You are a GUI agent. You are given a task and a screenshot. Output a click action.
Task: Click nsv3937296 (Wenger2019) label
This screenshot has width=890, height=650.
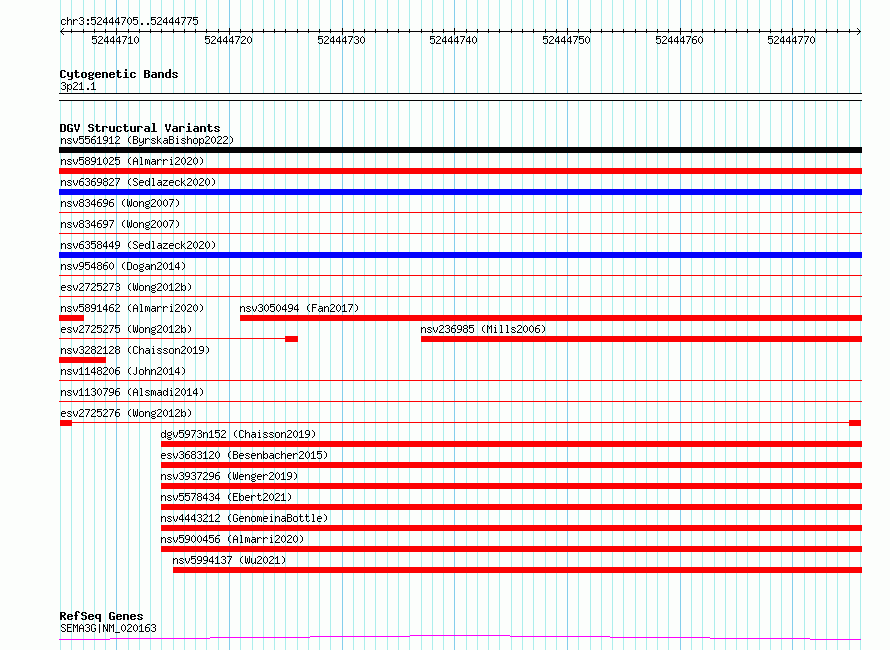(x=229, y=476)
